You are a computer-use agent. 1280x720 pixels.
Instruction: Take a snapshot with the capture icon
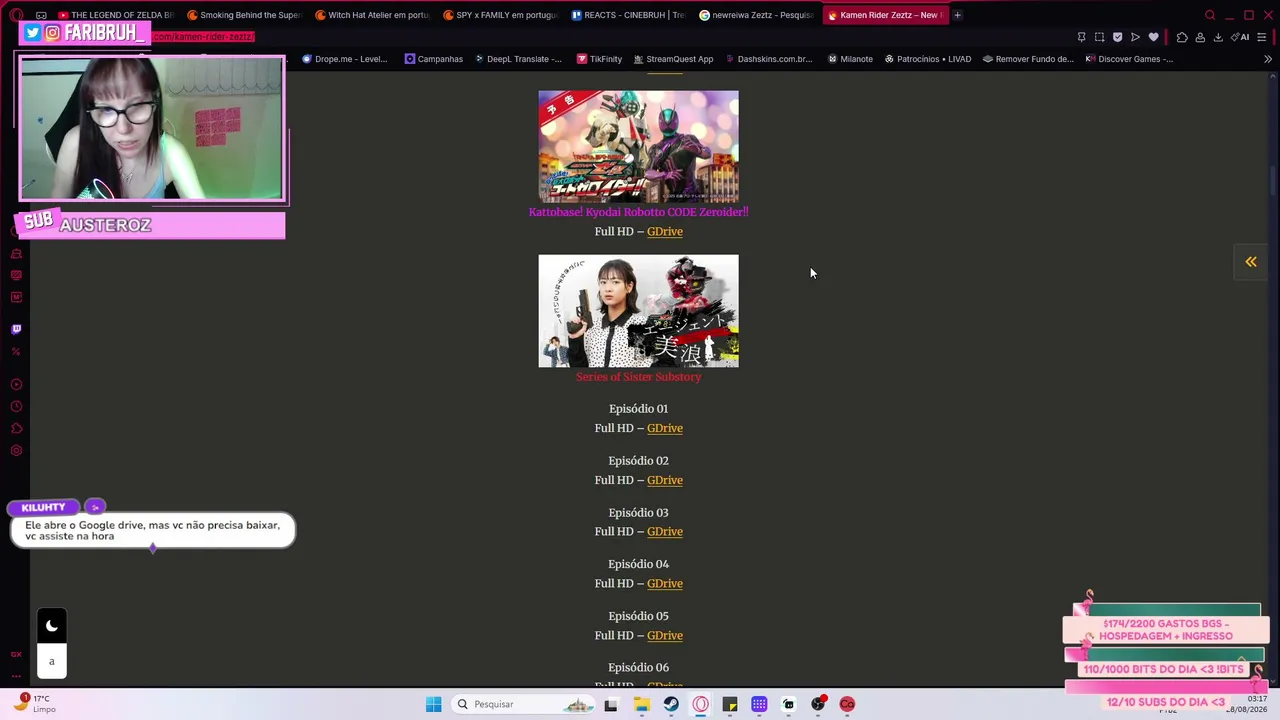click(x=1099, y=37)
